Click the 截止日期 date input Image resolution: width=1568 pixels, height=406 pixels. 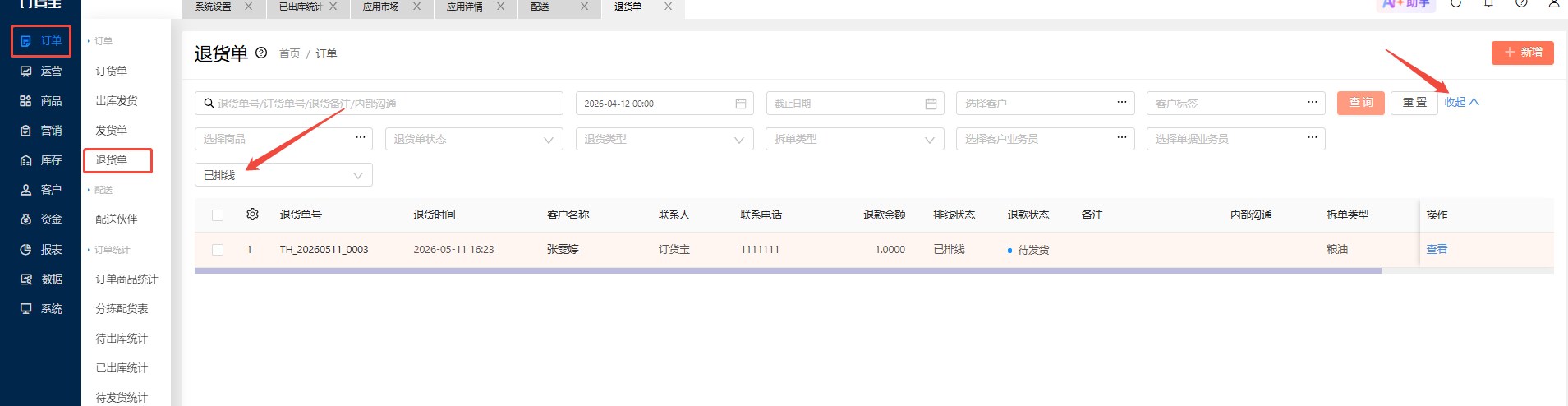pos(855,103)
